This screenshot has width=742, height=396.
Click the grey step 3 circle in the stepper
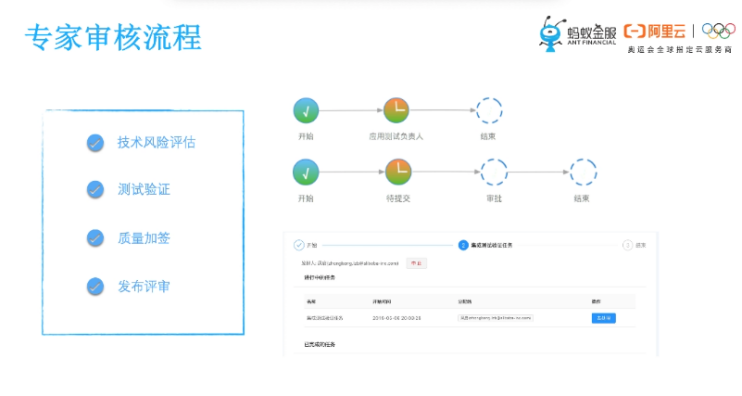[x=627, y=245]
